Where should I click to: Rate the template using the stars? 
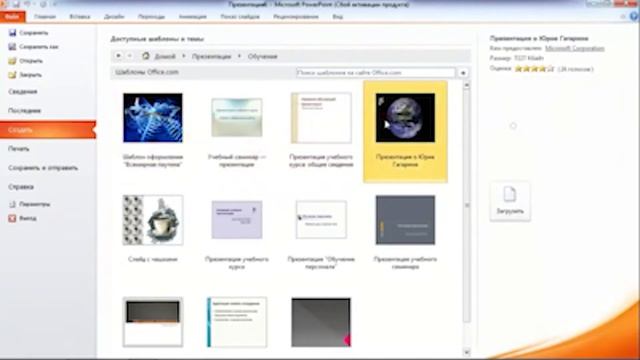pos(534,69)
